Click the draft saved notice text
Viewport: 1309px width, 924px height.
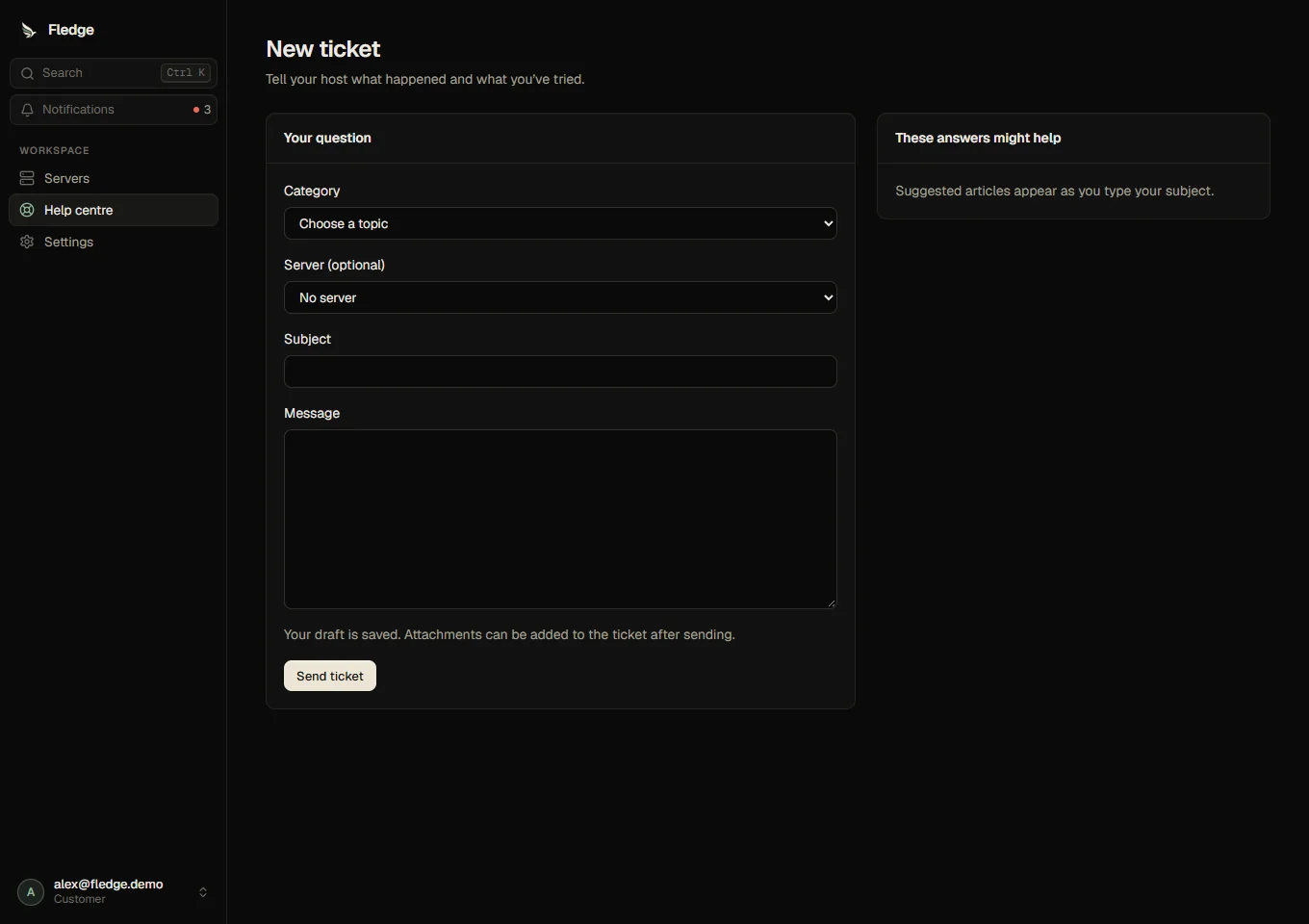pos(509,634)
